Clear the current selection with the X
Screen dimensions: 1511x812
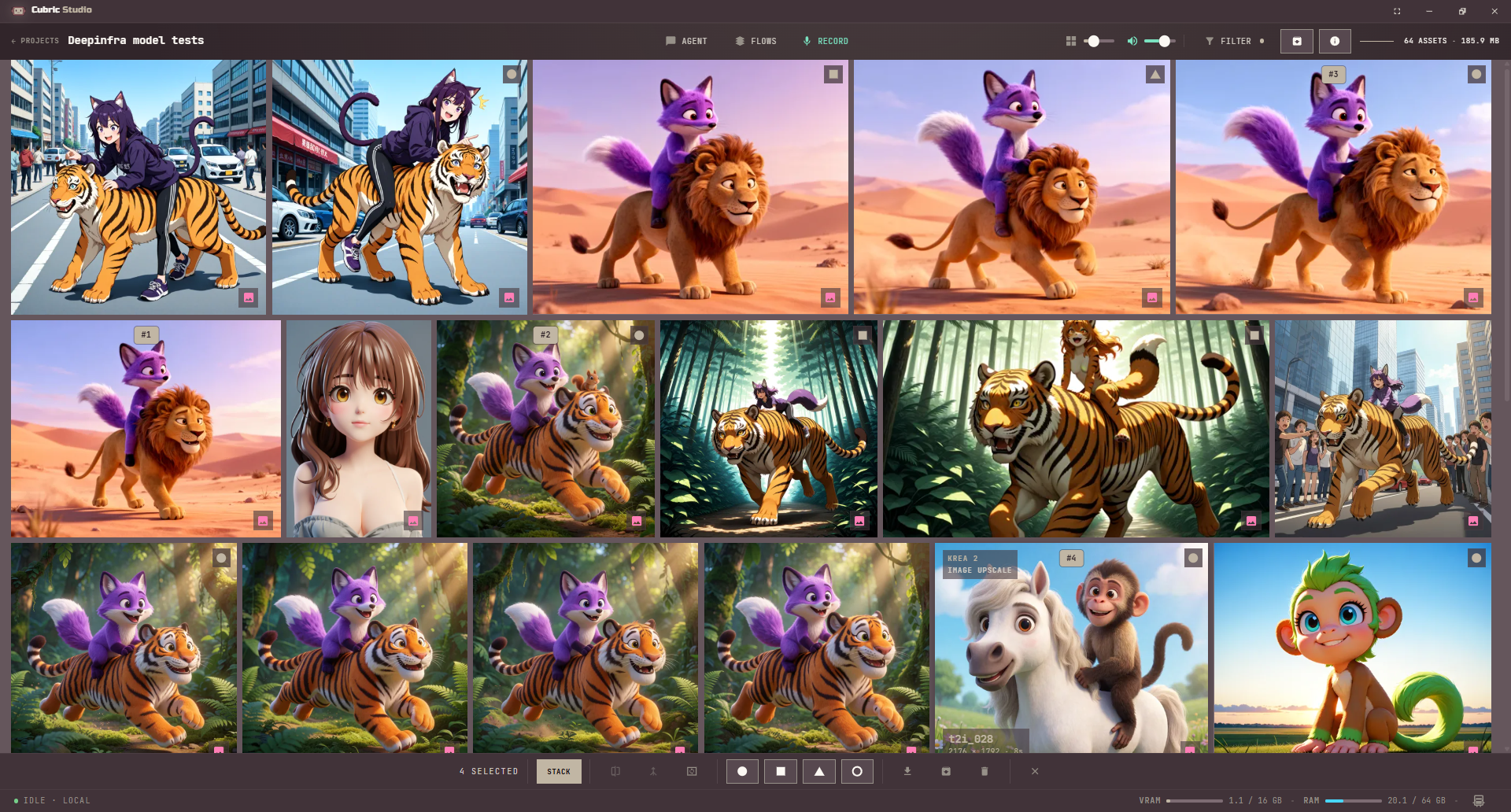1035,771
